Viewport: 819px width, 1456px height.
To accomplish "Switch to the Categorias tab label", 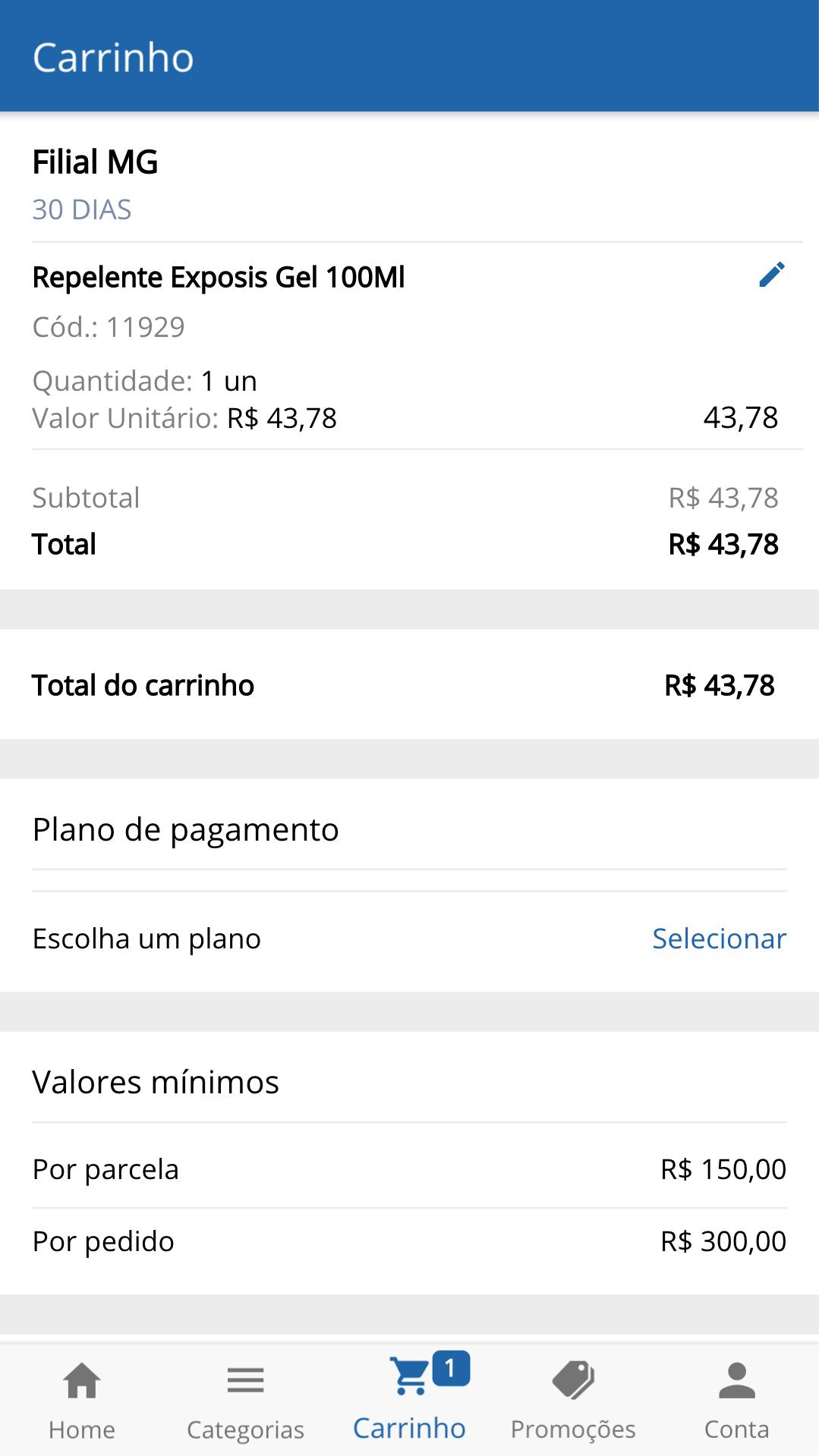I will (245, 1430).
